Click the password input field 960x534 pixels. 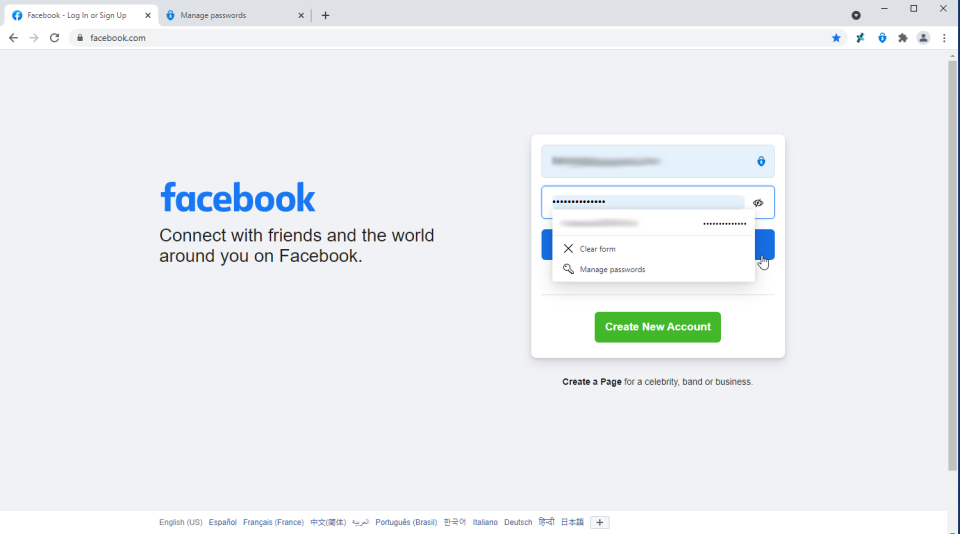coord(658,202)
